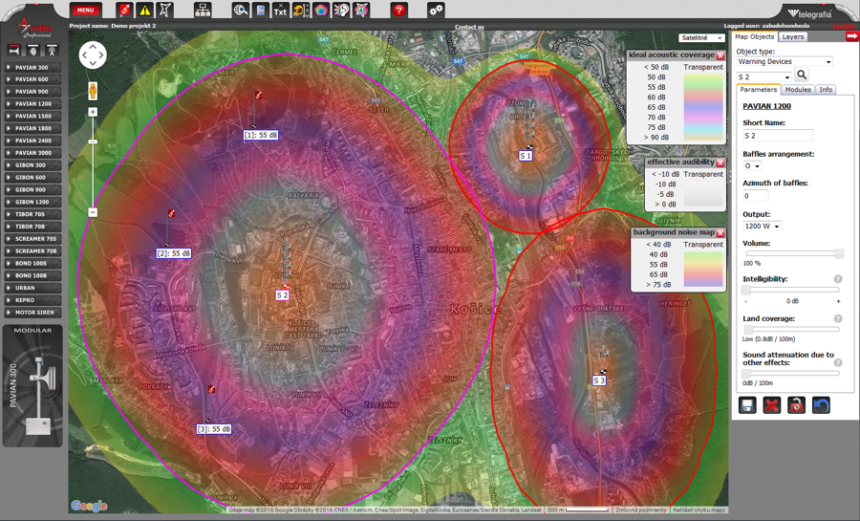Open the Object type Warning Devices dropdown

pyautogui.click(x=784, y=61)
